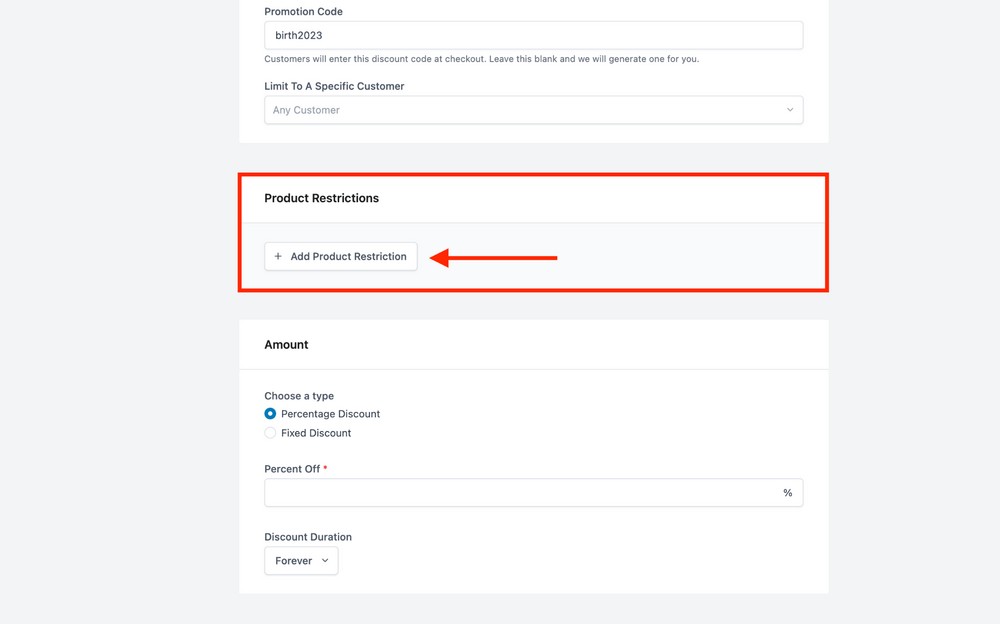
Task: Click into the Percent Off input field
Action: [520, 493]
